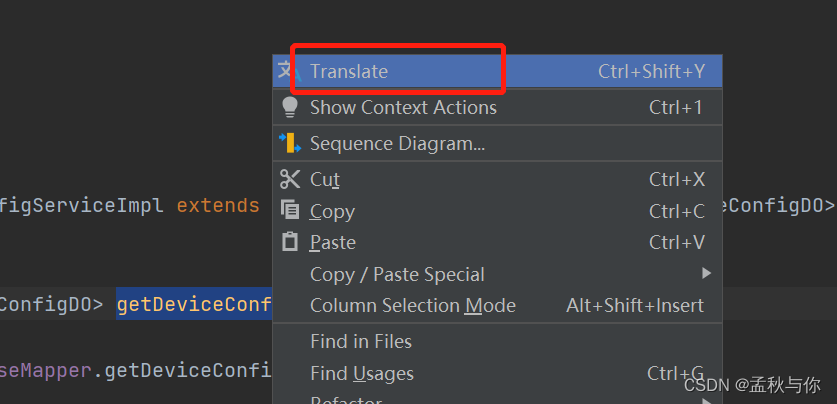Click the Sequence Diagram icon
Image resolution: width=837 pixels, height=404 pixels.
(x=290, y=143)
